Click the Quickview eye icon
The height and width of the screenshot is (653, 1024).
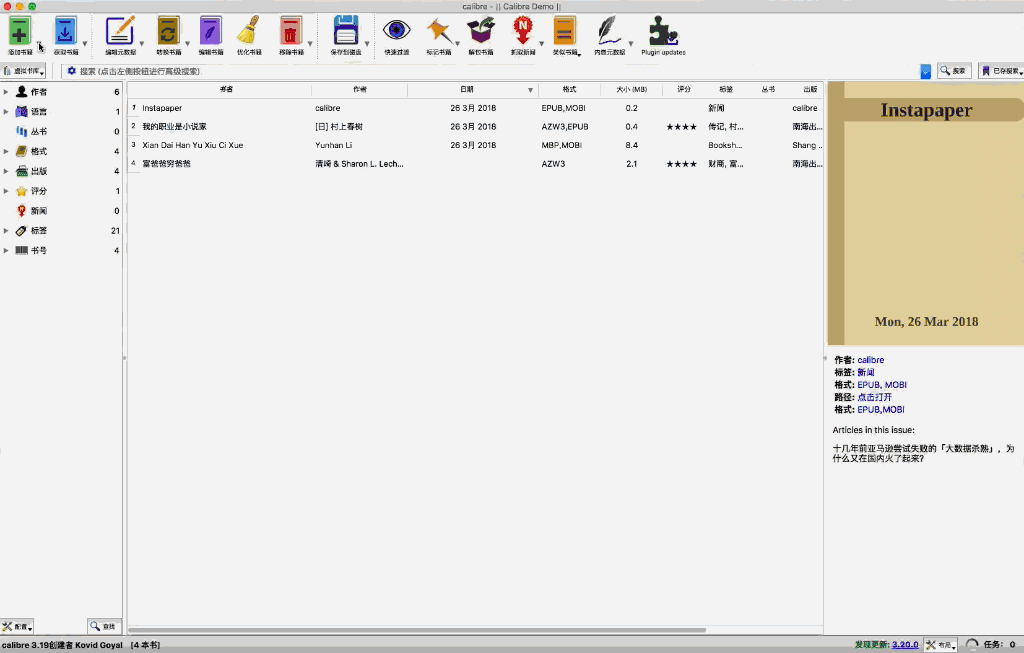(x=396, y=31)
